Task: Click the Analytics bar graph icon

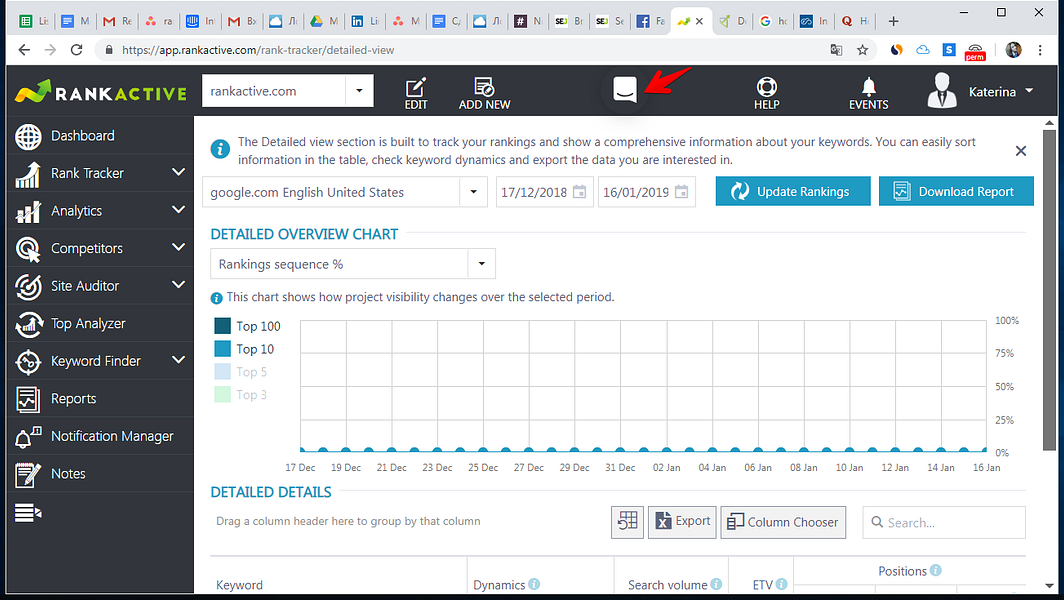Action: (28, 212)
